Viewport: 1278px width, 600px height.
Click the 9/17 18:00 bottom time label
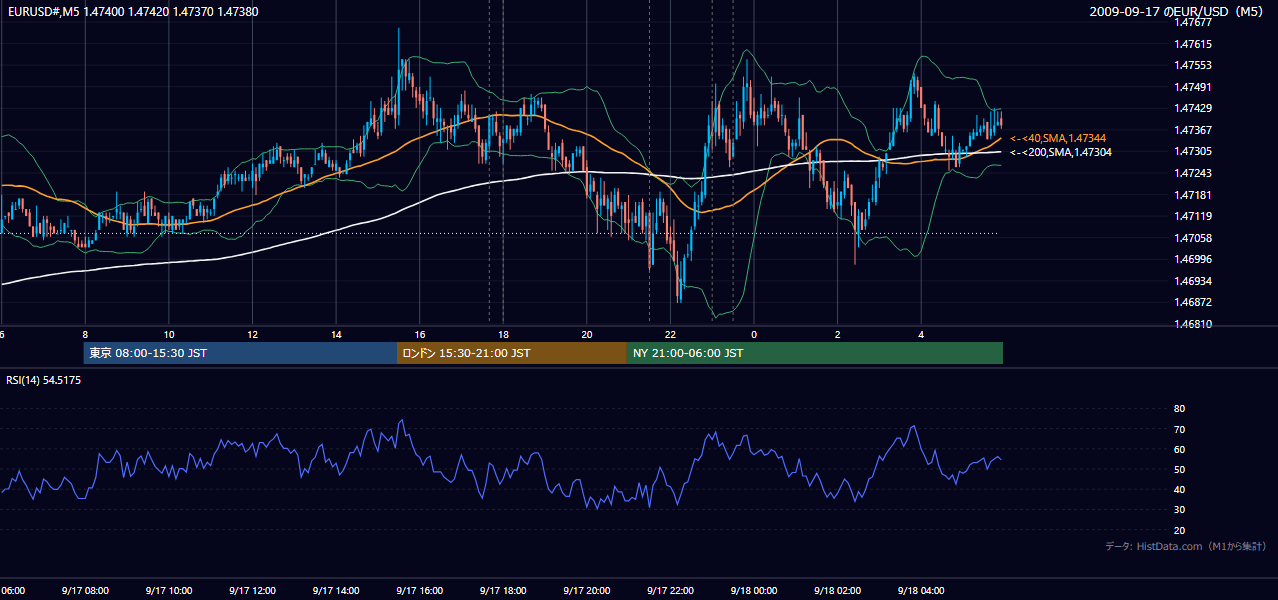click(x=503, y=590)
